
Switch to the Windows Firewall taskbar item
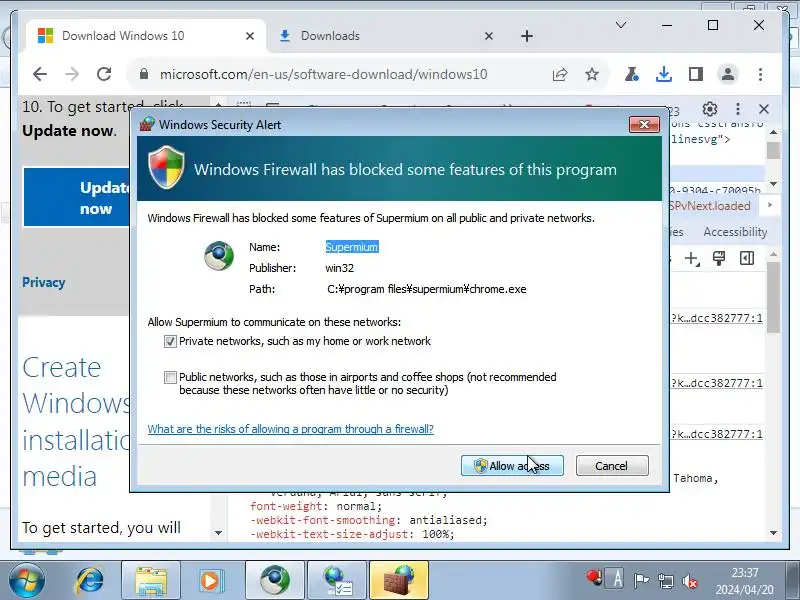(399, 581)
